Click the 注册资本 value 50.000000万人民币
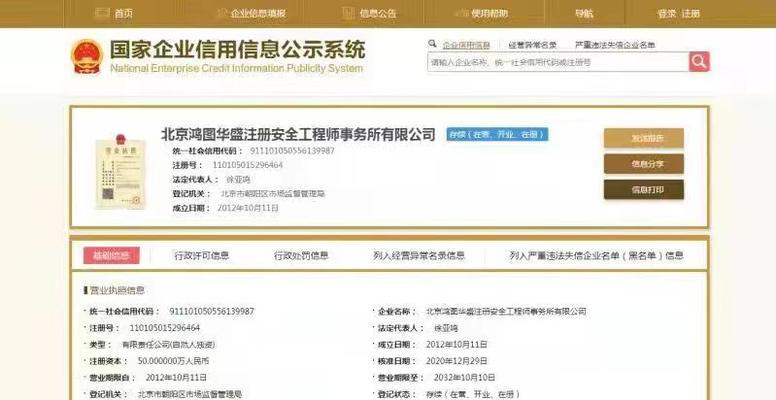776x400 pixels. (173, 361)
